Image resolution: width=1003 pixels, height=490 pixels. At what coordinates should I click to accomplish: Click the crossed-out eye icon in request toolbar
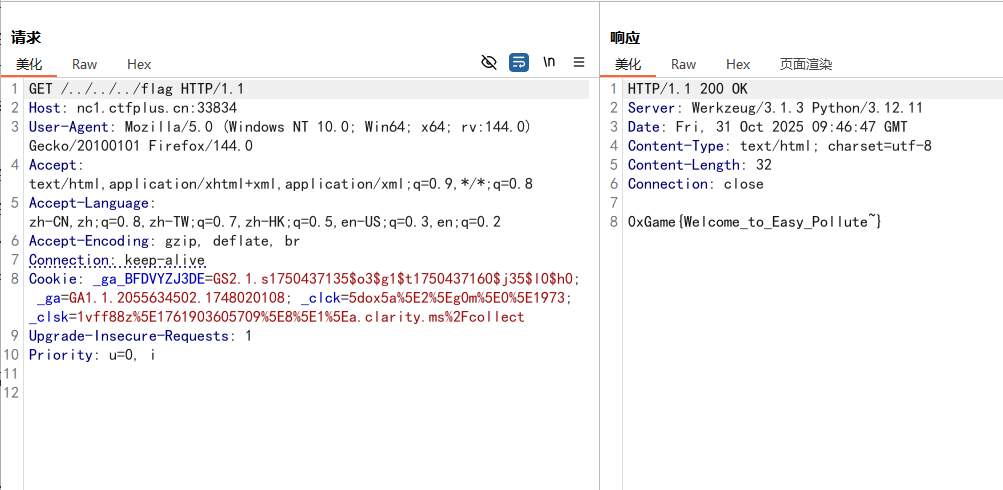coord(489,62)
